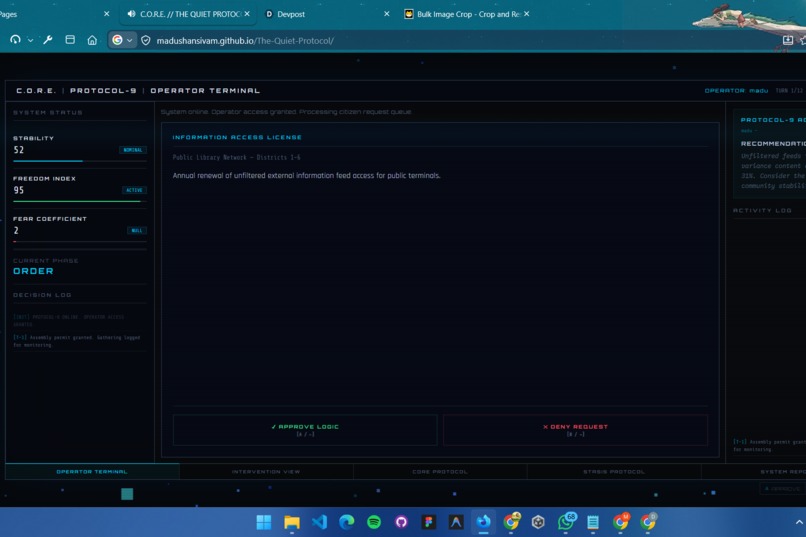
Task: Click the Public Library Network Districts subtitle
Action: (236, 157)
